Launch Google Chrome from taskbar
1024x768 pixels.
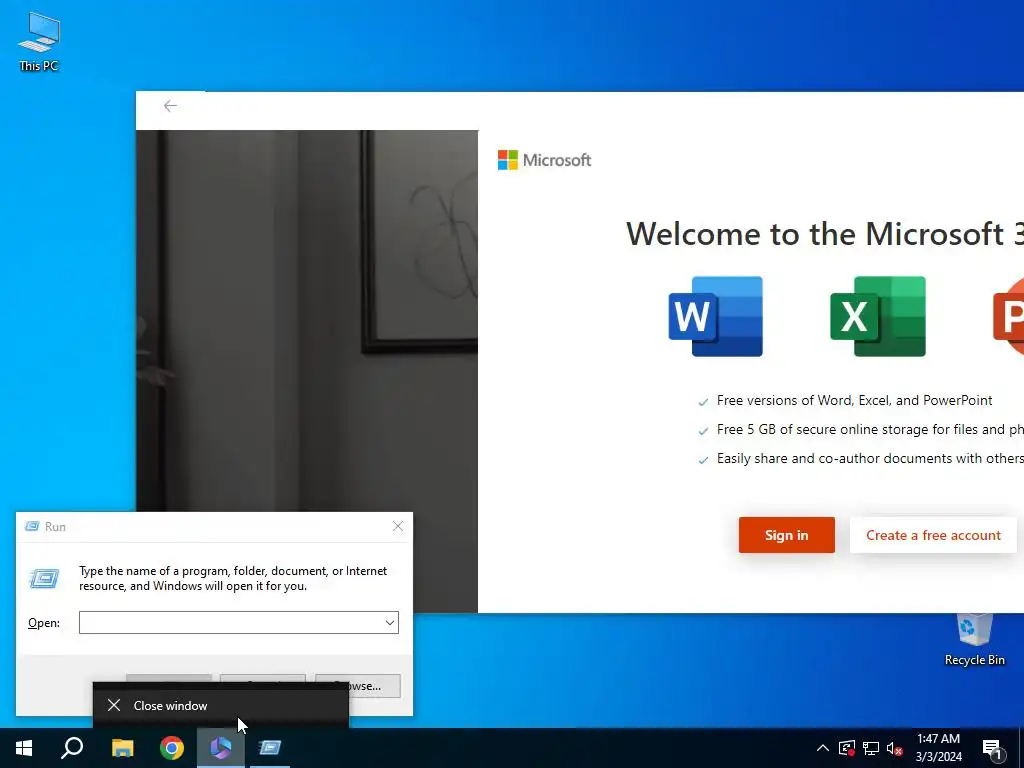(172, 748)
